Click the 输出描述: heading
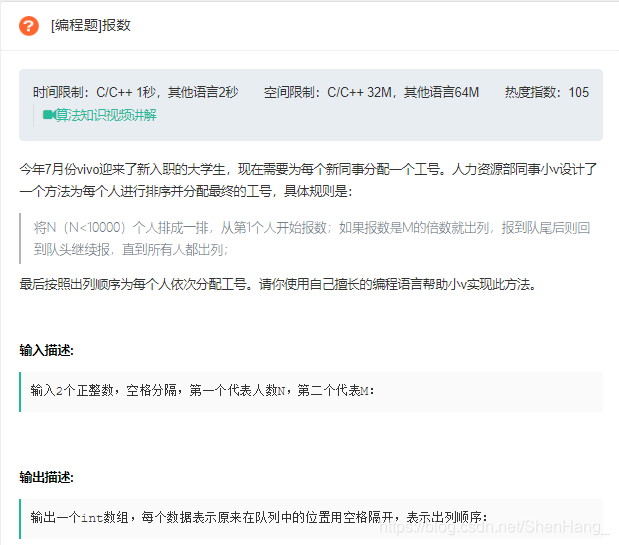This screenshot has width=619, height=545. [x=47, y=477]
